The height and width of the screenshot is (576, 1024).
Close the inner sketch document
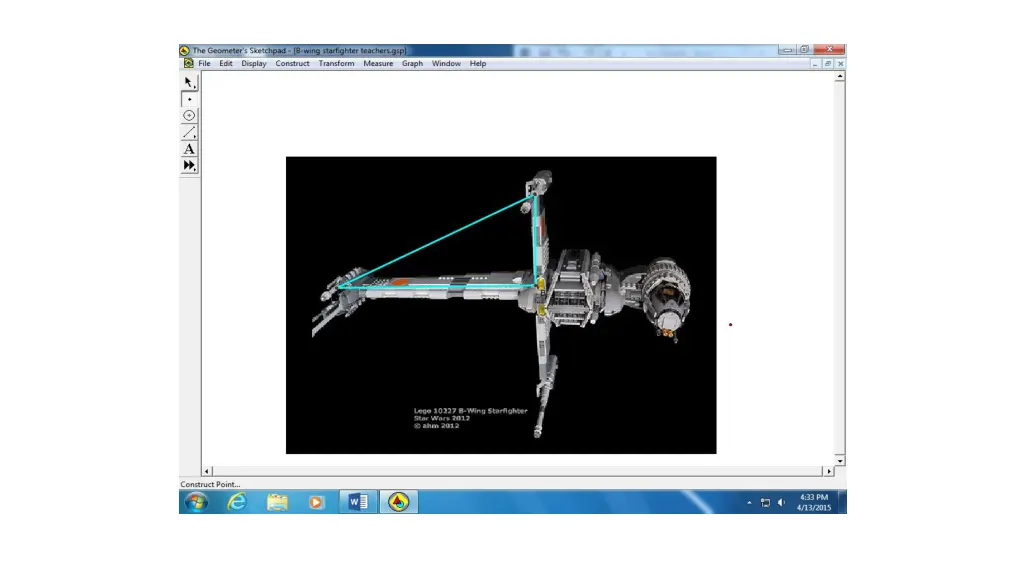(840, 63)
